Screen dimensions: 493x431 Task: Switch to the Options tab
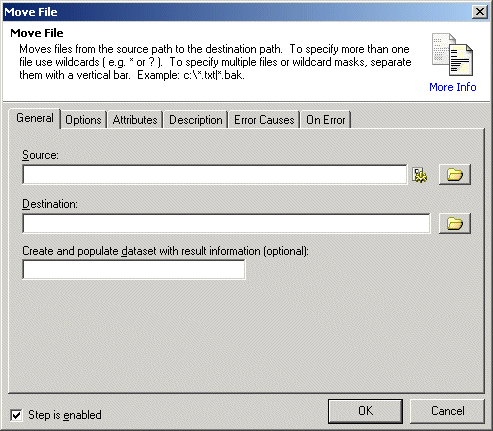pos(83,120)
